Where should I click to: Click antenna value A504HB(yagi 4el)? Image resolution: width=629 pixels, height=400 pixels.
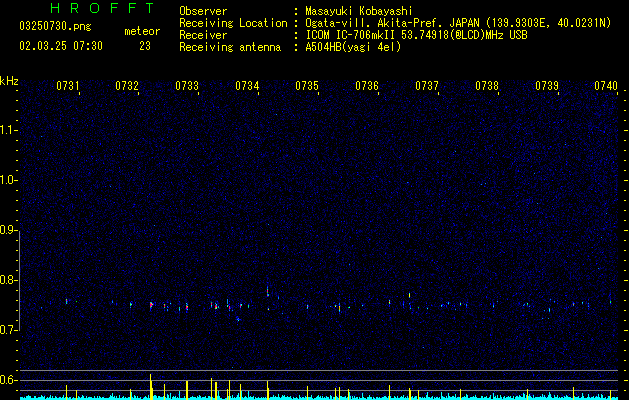[353, 47]
